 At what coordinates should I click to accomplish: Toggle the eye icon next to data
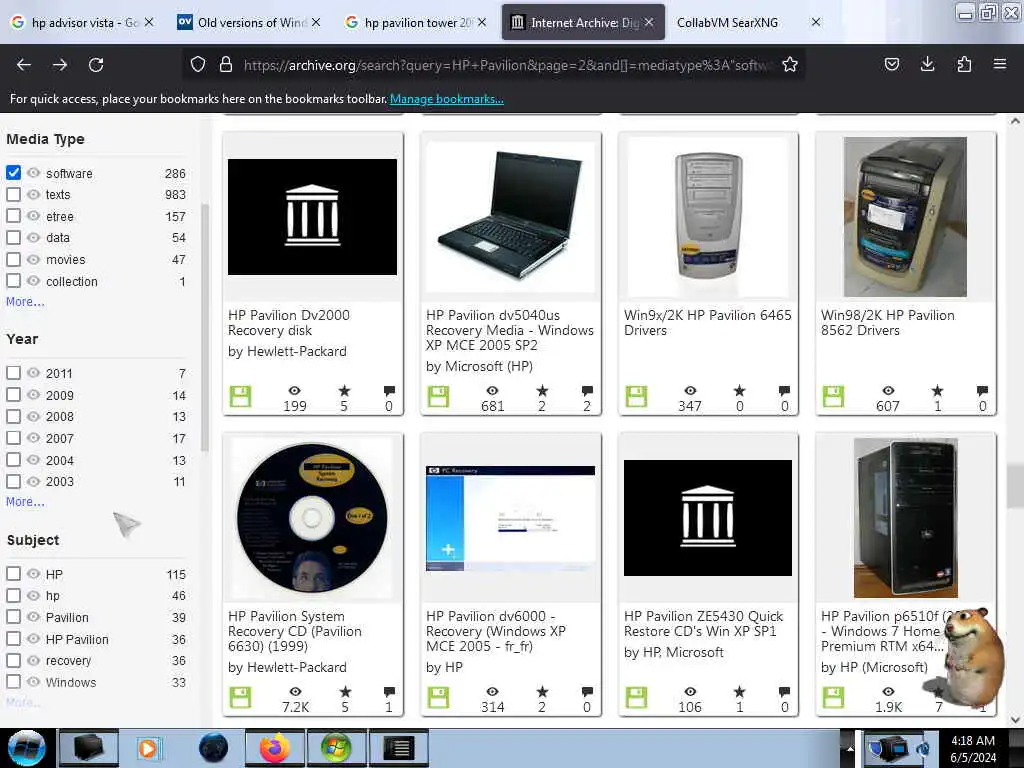[x=33, y=237]
